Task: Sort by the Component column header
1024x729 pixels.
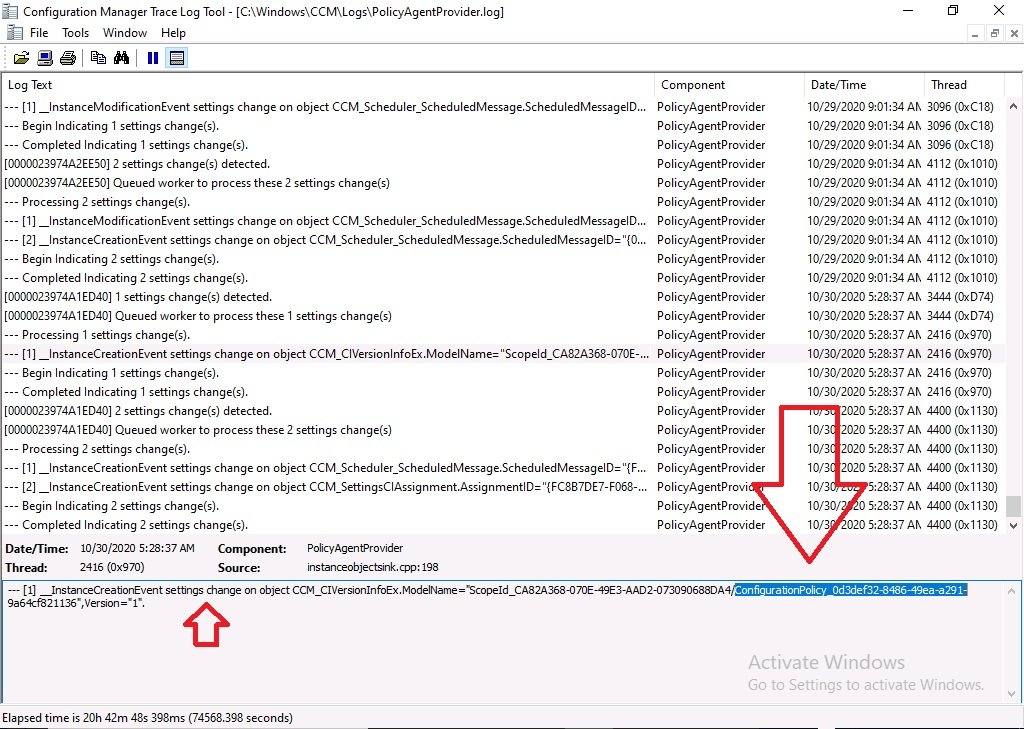Action: point(729,85)
